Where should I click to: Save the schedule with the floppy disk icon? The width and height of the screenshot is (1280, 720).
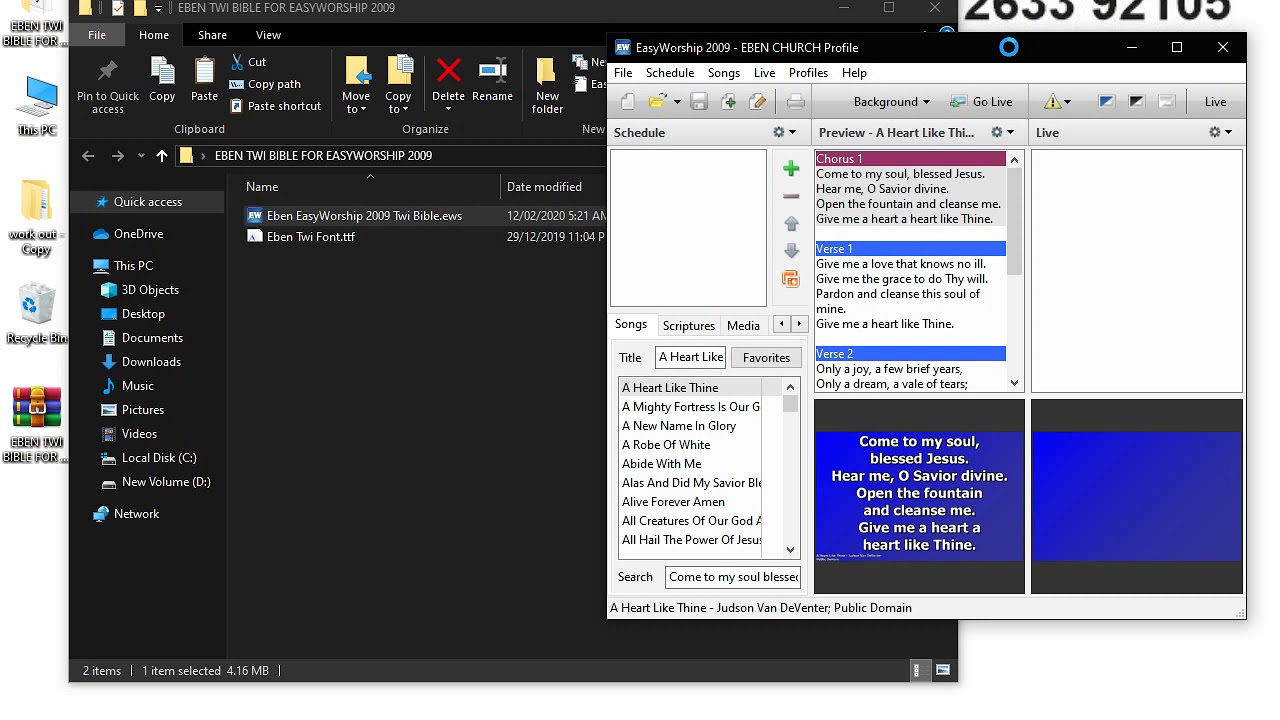tap(699, 102)
